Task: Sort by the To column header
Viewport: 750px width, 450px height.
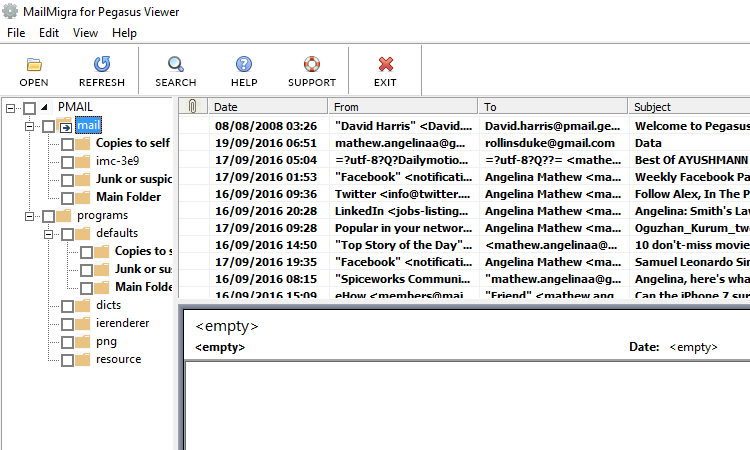Action: pos(553,106)
